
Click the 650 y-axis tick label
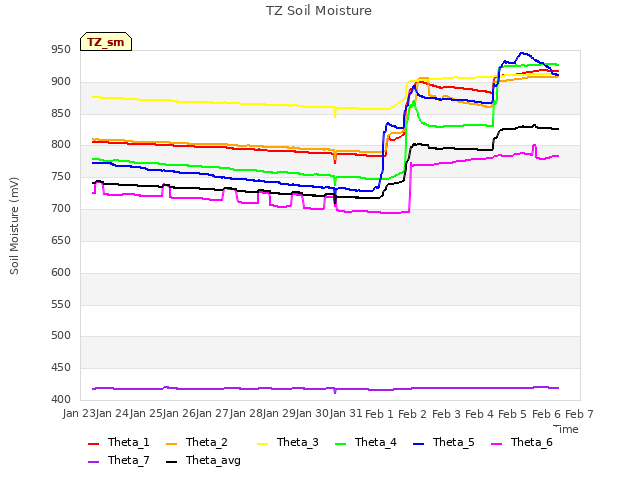tap(61, 240)
